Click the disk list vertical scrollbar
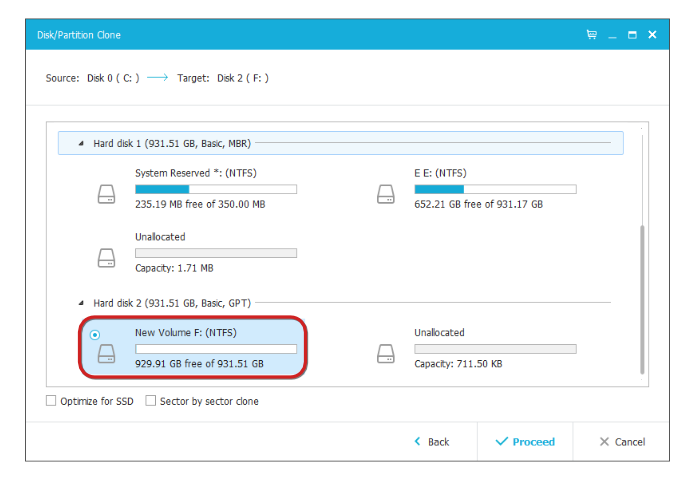Viewport: 695px width, 480px height. [642, 300]
